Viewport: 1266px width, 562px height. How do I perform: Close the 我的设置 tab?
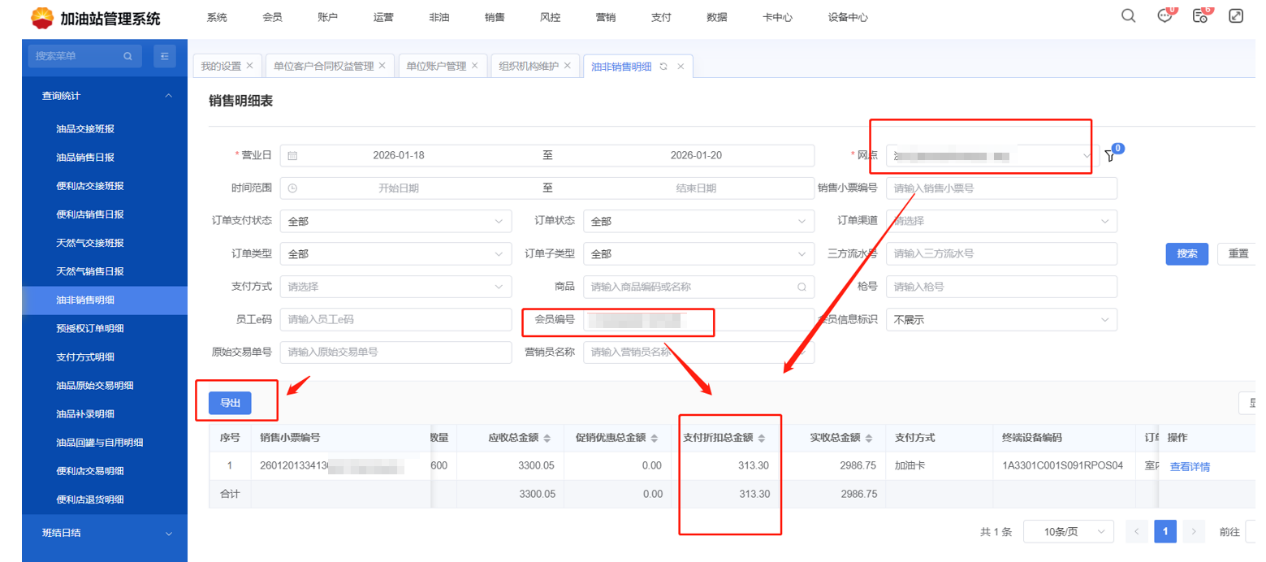[x=249, y=66]
